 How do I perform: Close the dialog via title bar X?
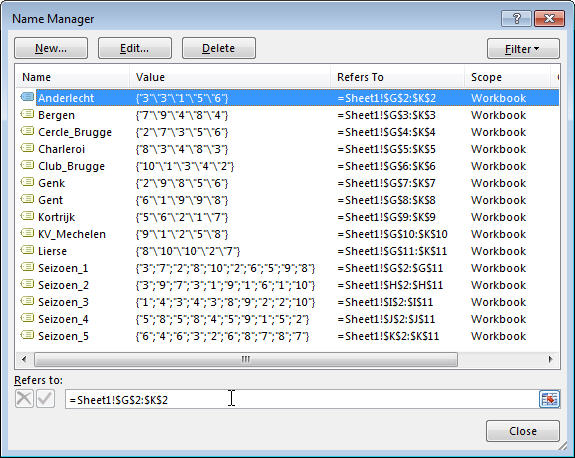click(549, 18)
